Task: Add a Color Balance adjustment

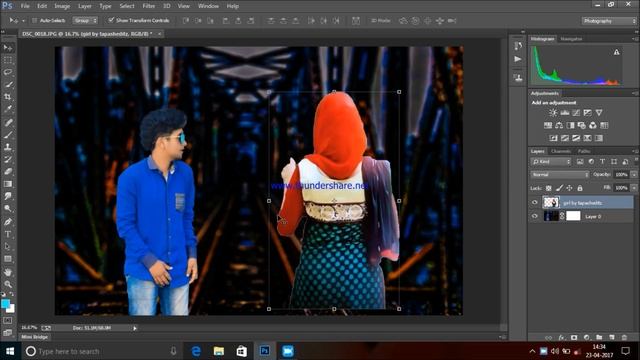Action: click(559, 125)
